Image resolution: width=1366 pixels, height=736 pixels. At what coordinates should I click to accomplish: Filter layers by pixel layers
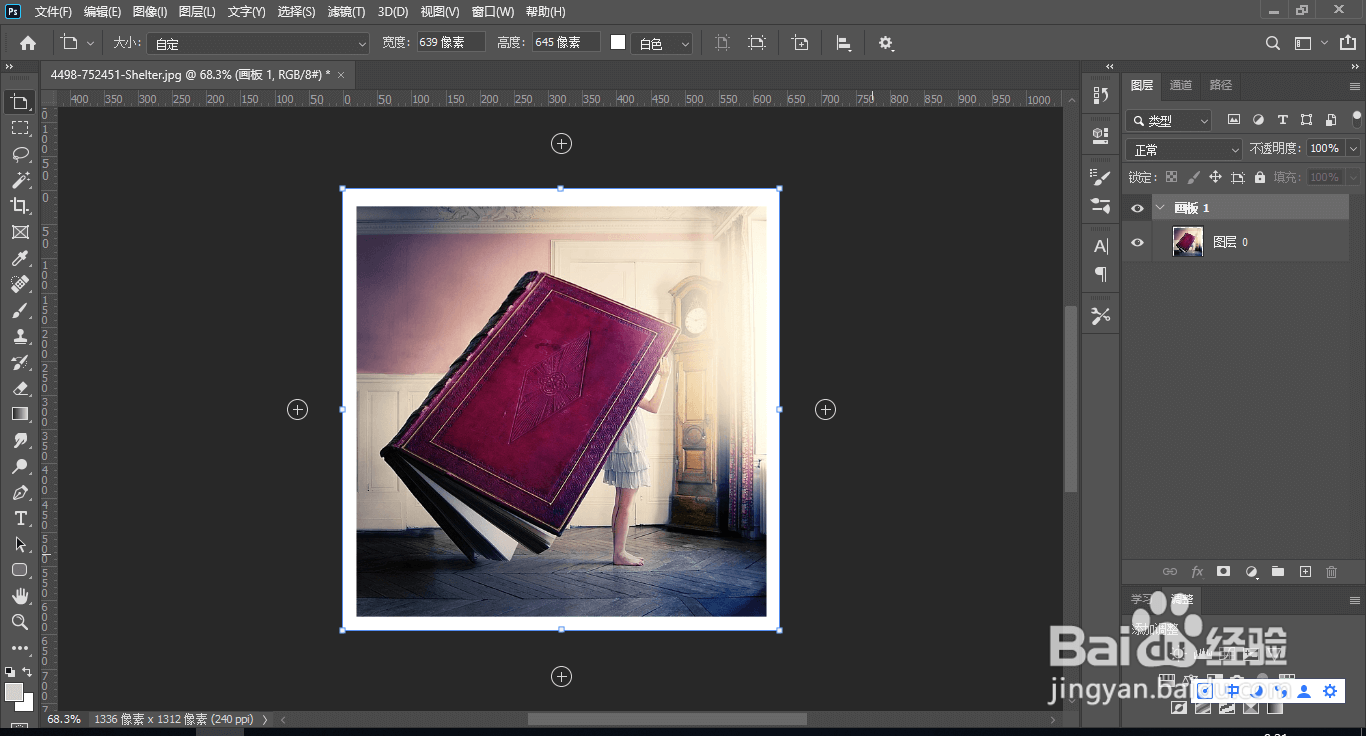click(x=1234, y=120)
